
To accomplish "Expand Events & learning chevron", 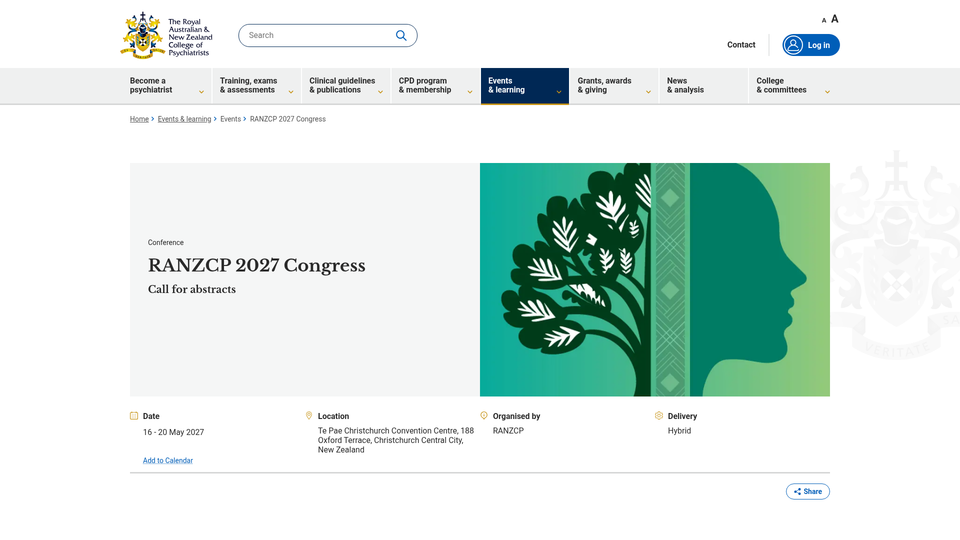I will coord(558,92).
